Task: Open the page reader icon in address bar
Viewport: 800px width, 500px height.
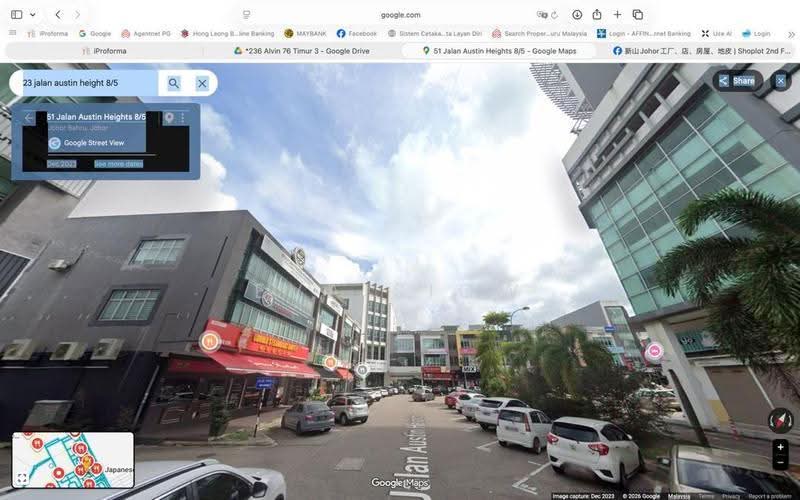Action: [246, 15]
